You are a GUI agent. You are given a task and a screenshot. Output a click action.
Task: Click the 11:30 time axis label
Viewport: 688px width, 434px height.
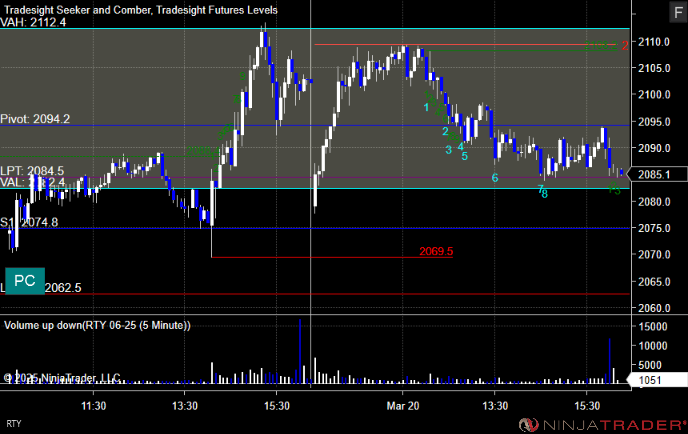(x=93, y=406)
